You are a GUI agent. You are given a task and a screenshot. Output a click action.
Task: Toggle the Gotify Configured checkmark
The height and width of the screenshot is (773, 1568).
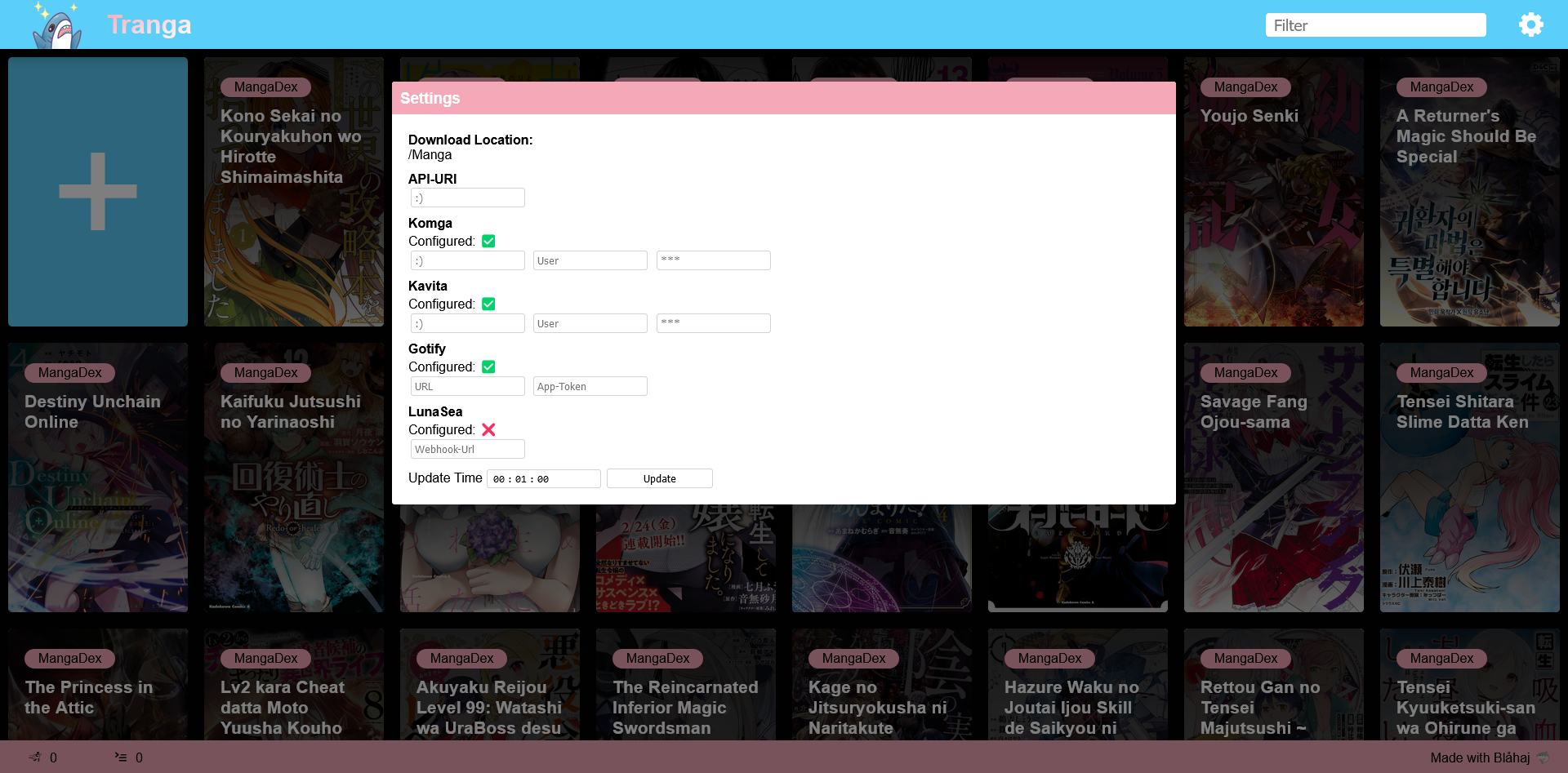coord(488,367)
